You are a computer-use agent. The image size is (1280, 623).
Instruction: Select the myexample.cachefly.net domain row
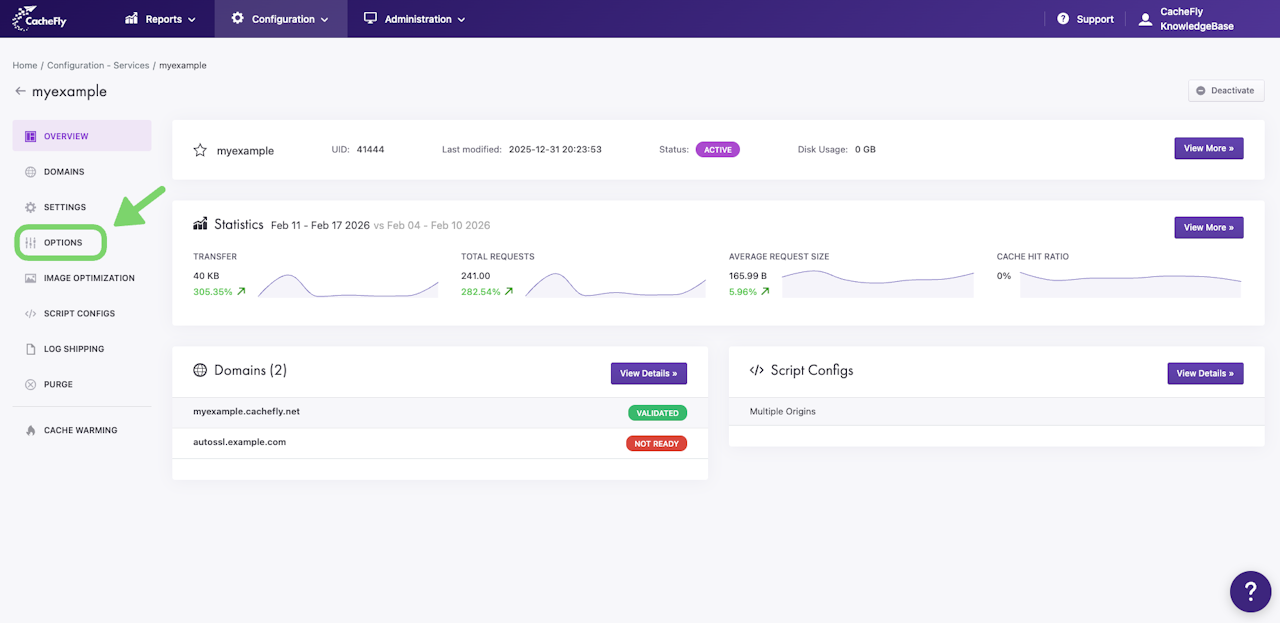[440, 412]
